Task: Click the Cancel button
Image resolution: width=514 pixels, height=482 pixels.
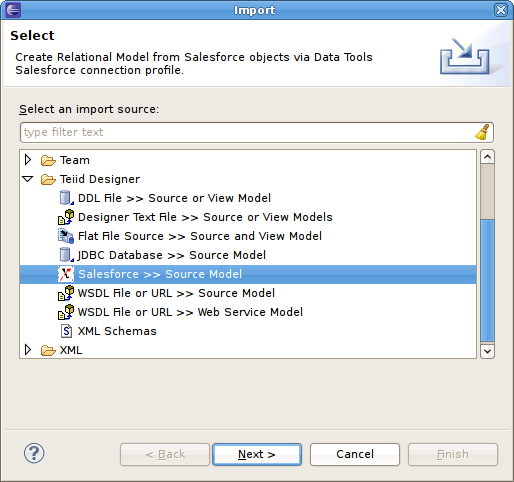Action: [355, 454]
